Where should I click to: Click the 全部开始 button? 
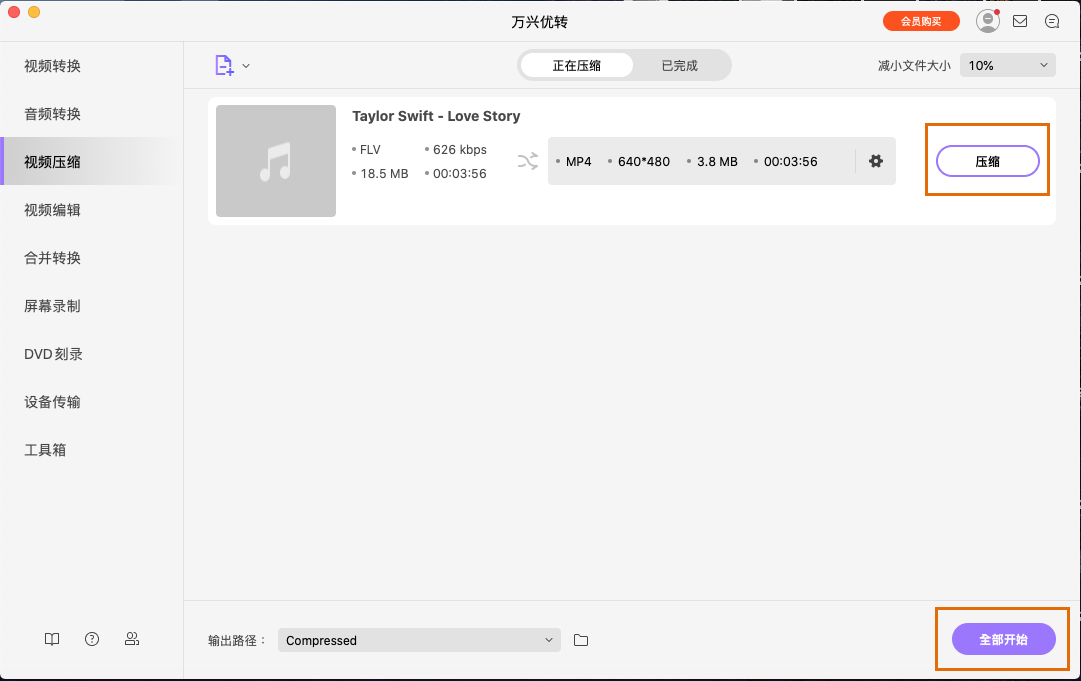click(x=1004, y=639)
